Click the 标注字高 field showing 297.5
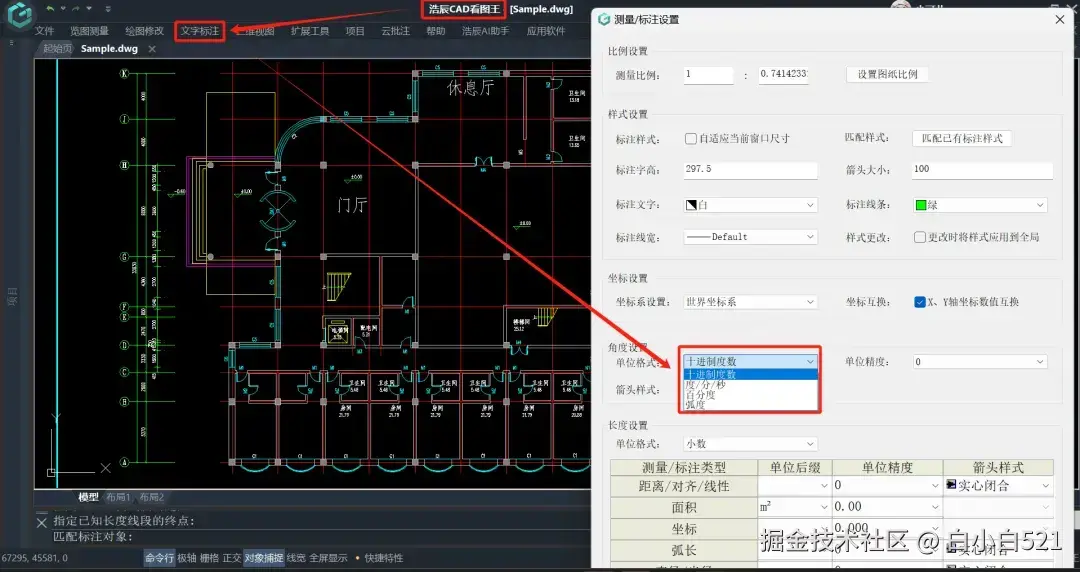 pos(751,170)
